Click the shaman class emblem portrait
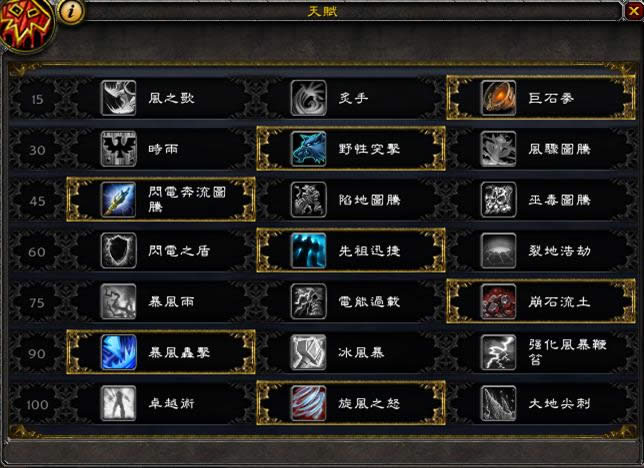Screen dimensions: 644x468 tap(25, 25)
